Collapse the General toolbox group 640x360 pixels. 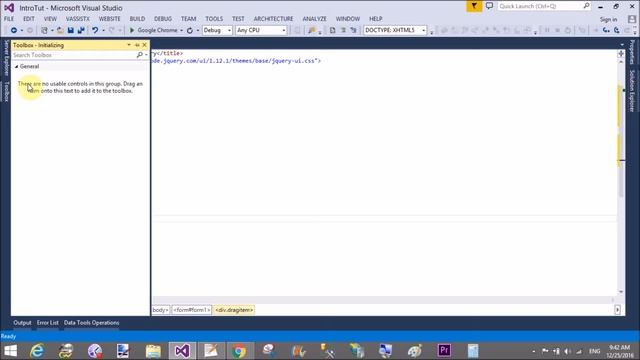click(x=16, y=66)
